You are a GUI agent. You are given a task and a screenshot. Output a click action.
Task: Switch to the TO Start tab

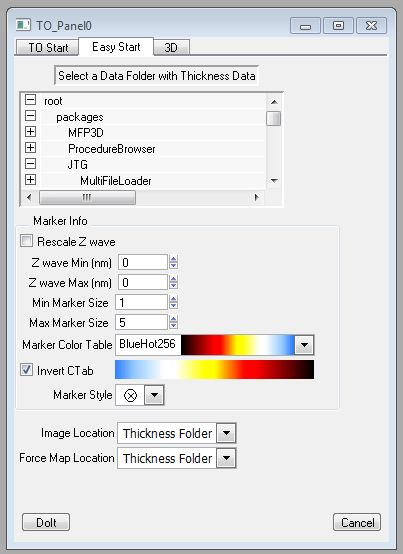pos(48,47)
